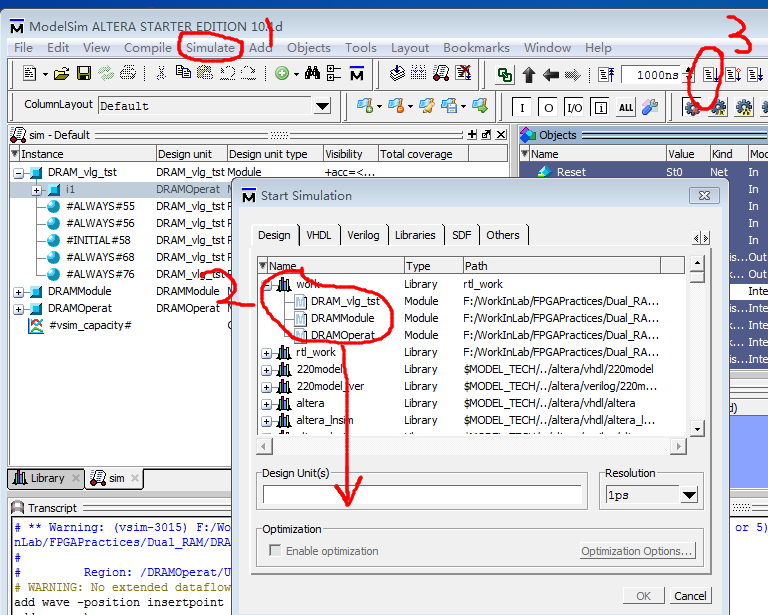Open the Compile menu

[147, 47]
